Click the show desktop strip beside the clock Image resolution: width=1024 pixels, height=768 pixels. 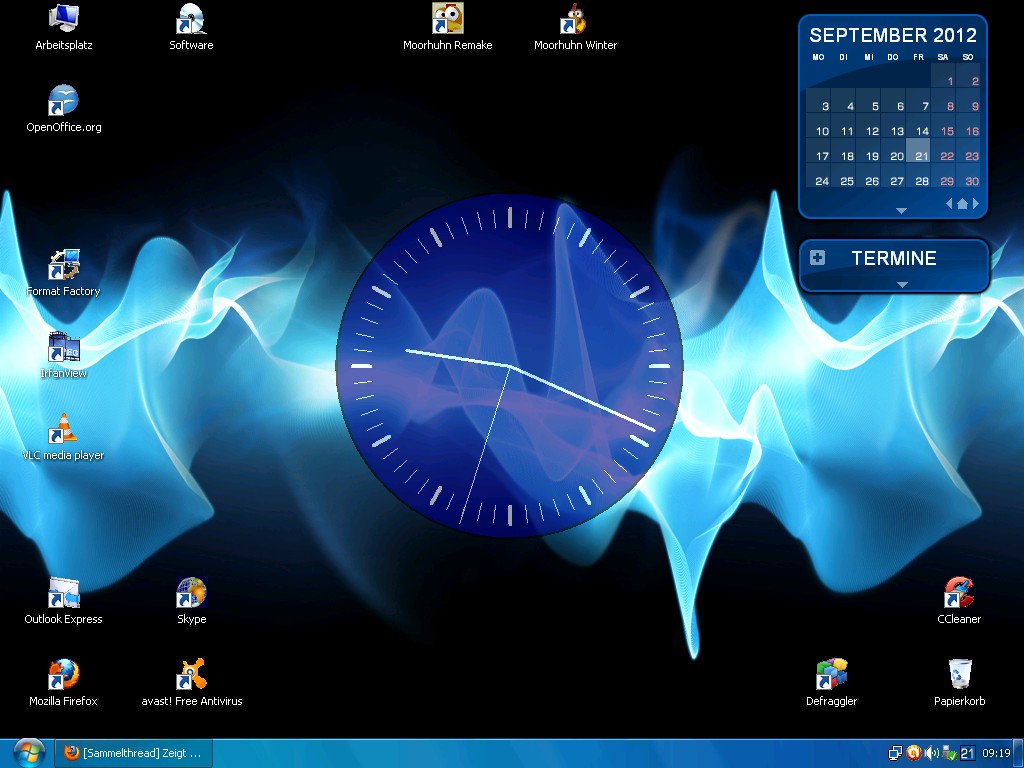point(1018,753)
